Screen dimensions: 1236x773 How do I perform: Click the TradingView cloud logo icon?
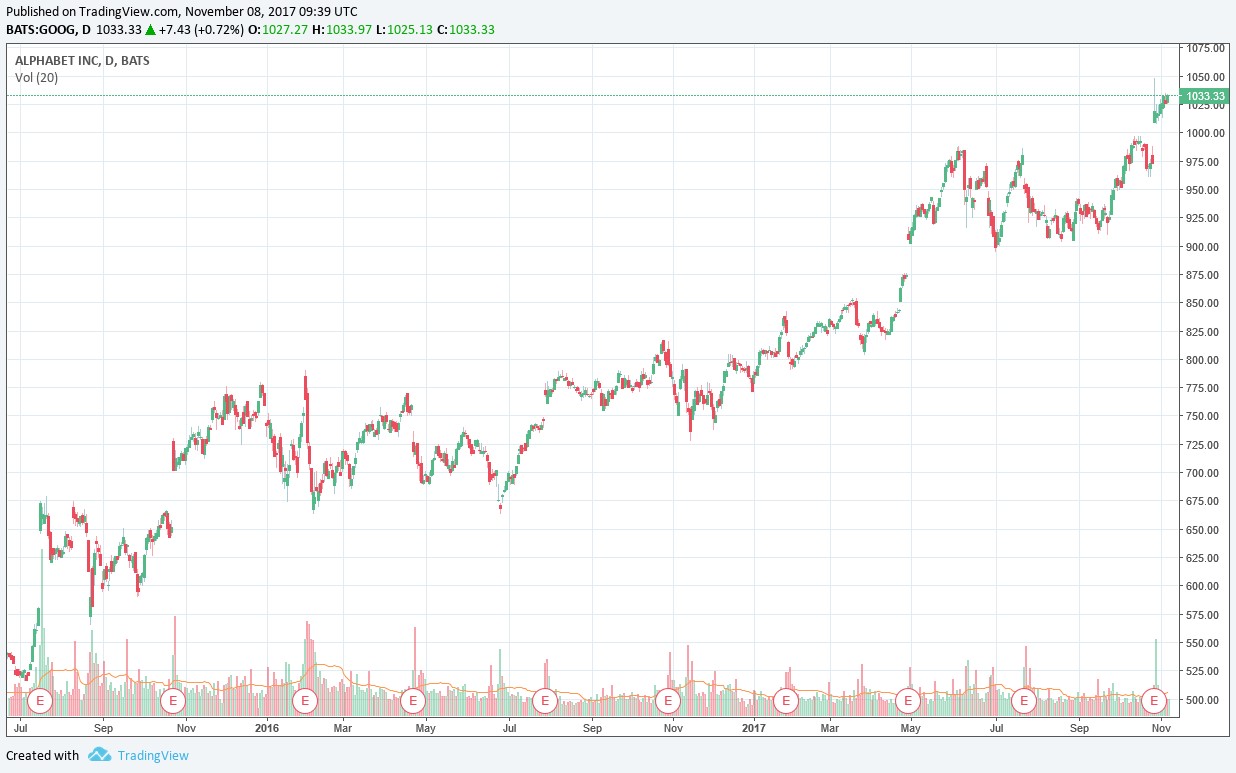tap(98, 755)
